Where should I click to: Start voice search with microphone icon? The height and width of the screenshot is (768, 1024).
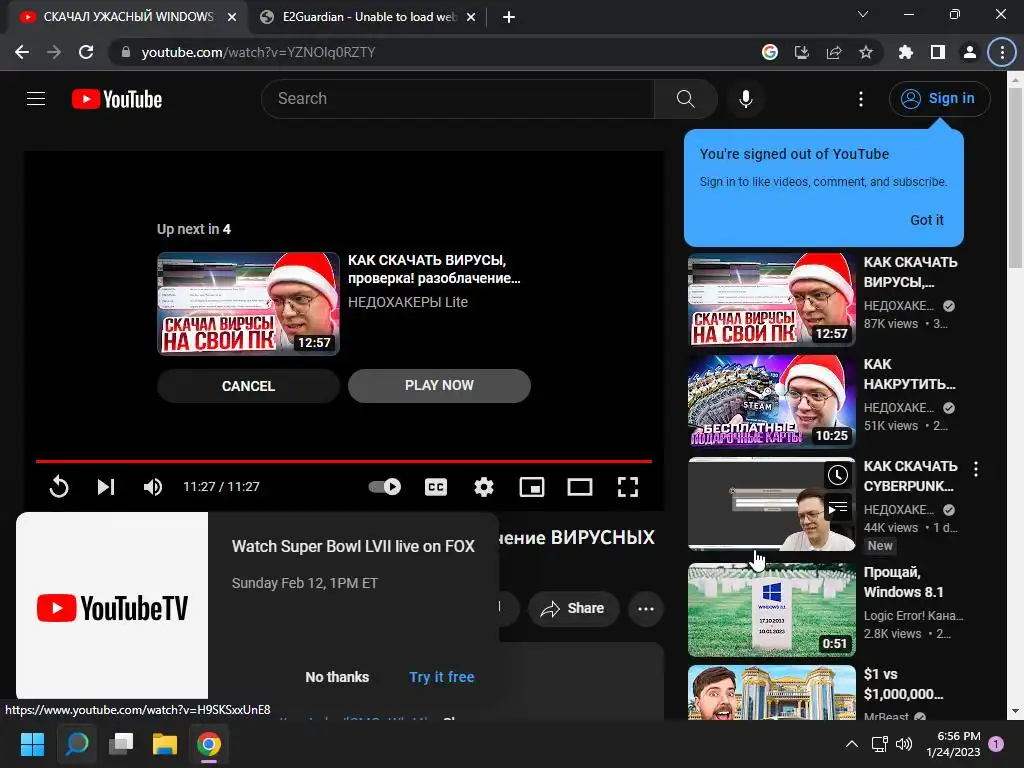click(745, 99)
